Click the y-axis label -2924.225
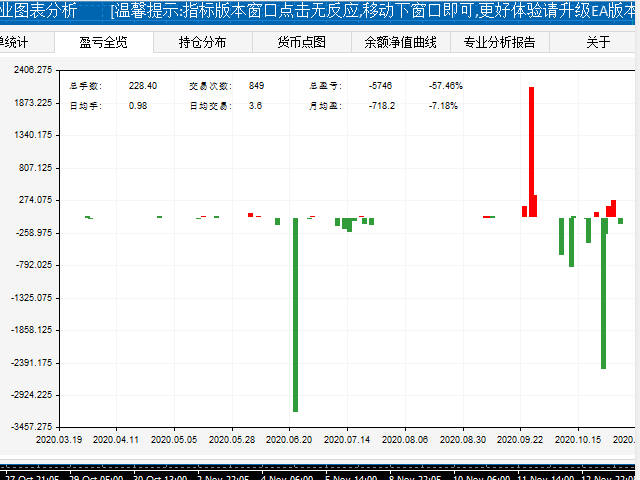 pyautogui.click(x=32, y=395)
